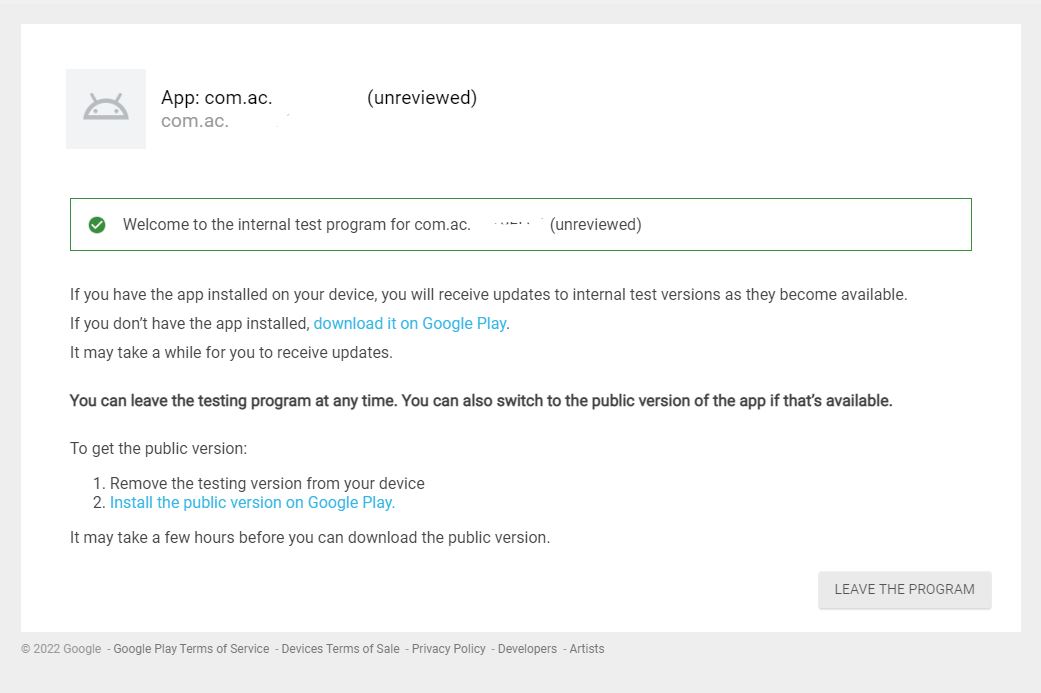Click 'Remove the testing version from your device'
Screen dimensions: 1041x693
pyautogui.click(x=267, y=483)
